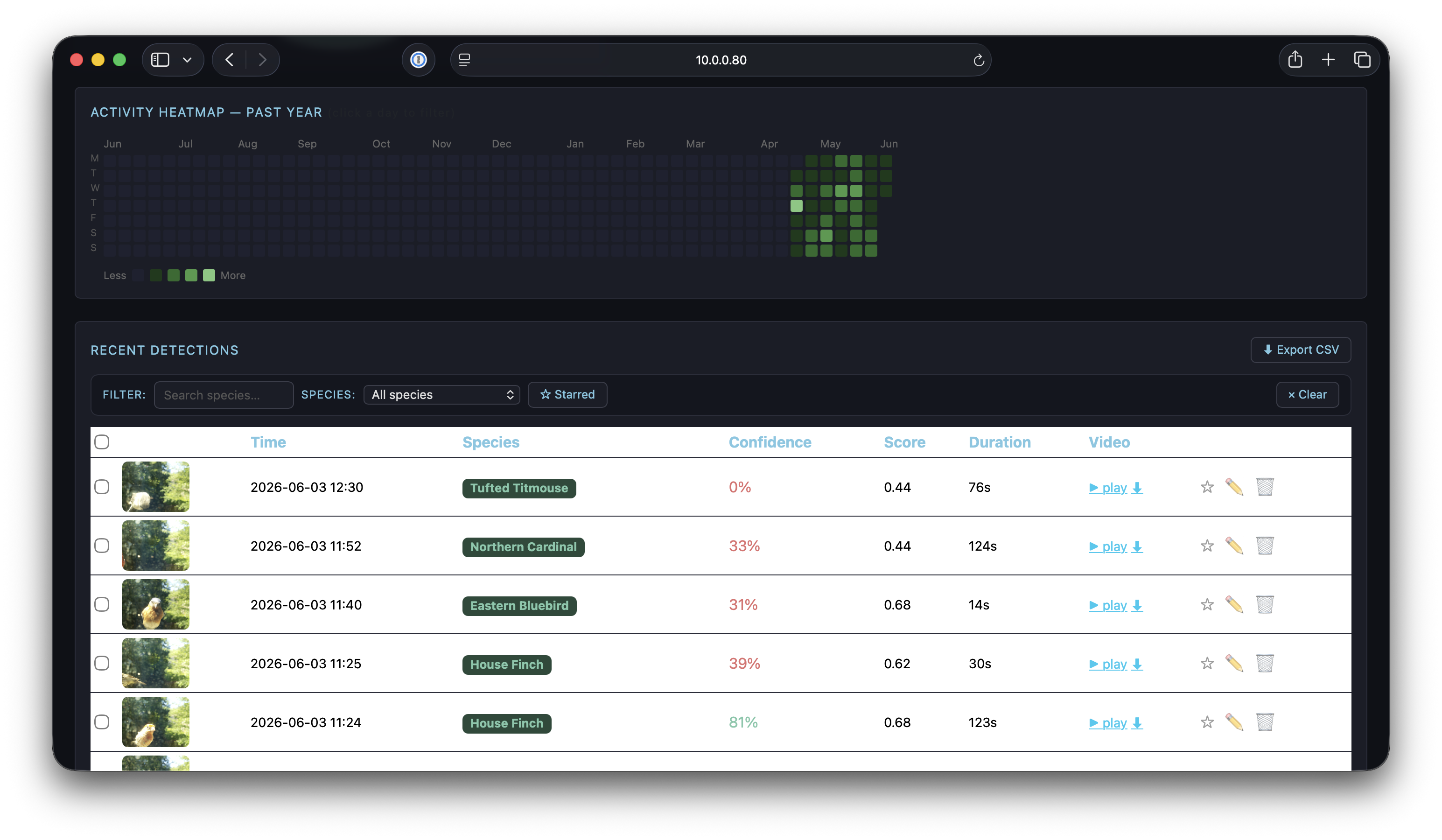Check the Eastern Bluebird row checkbox
Image resolution: width=1442 pixels, height=840 pixels.
pyautogui.click(x=102, y=605)
